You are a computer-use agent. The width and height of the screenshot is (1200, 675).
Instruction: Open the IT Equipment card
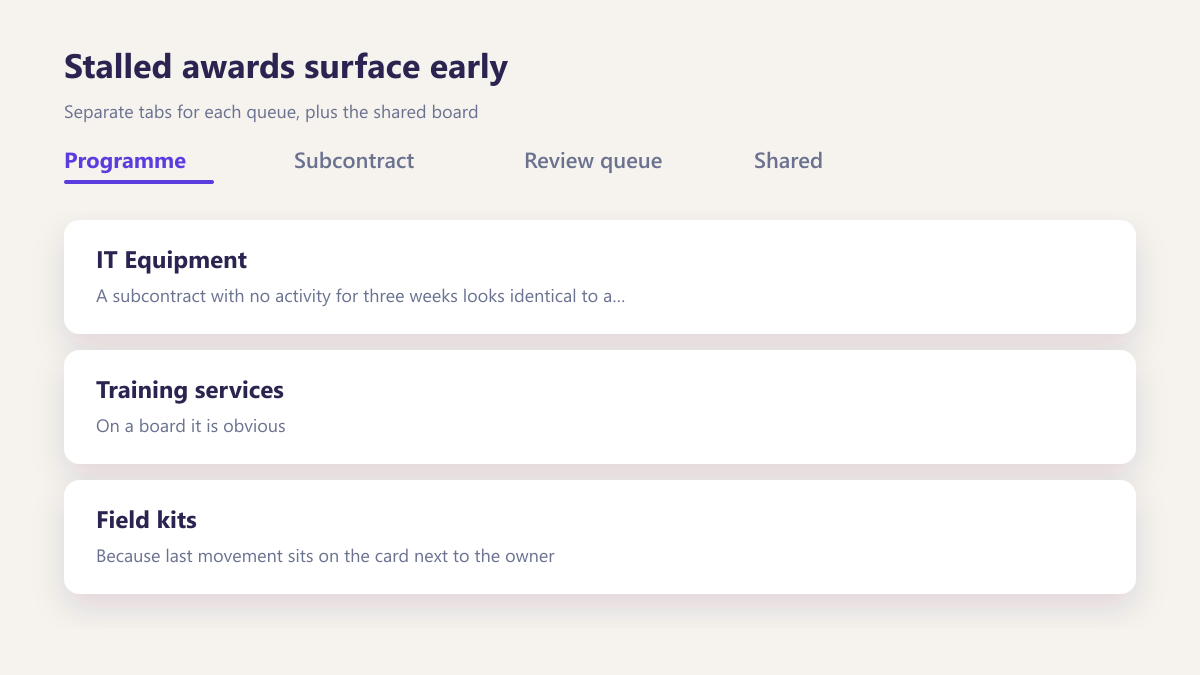pos(600,277)
